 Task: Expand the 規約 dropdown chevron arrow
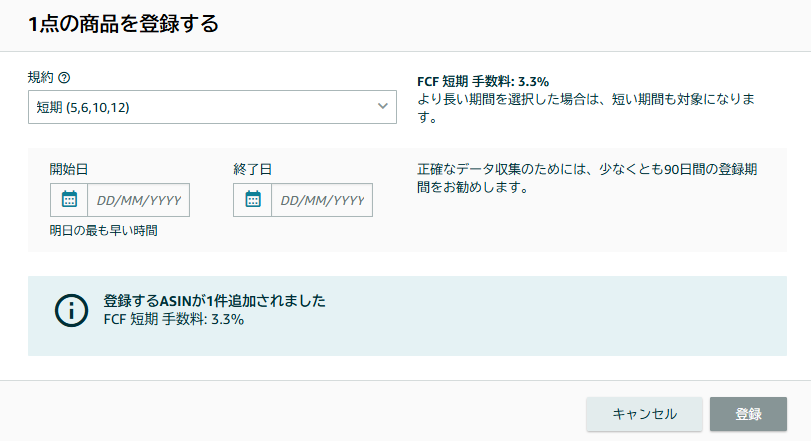pos(383,106)
